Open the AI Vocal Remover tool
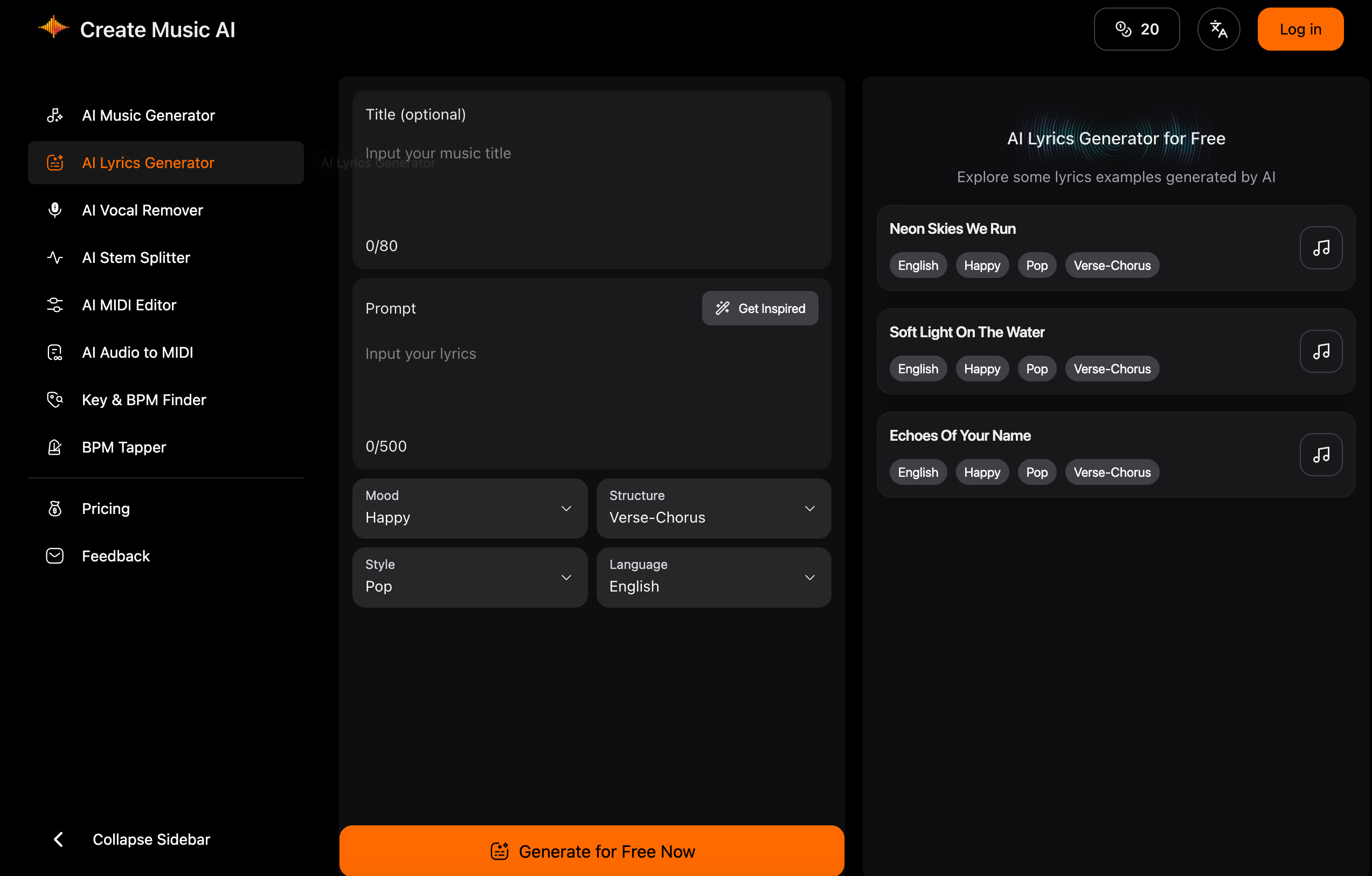Screen dimensions: 1372x876 [x=142, y=210]
